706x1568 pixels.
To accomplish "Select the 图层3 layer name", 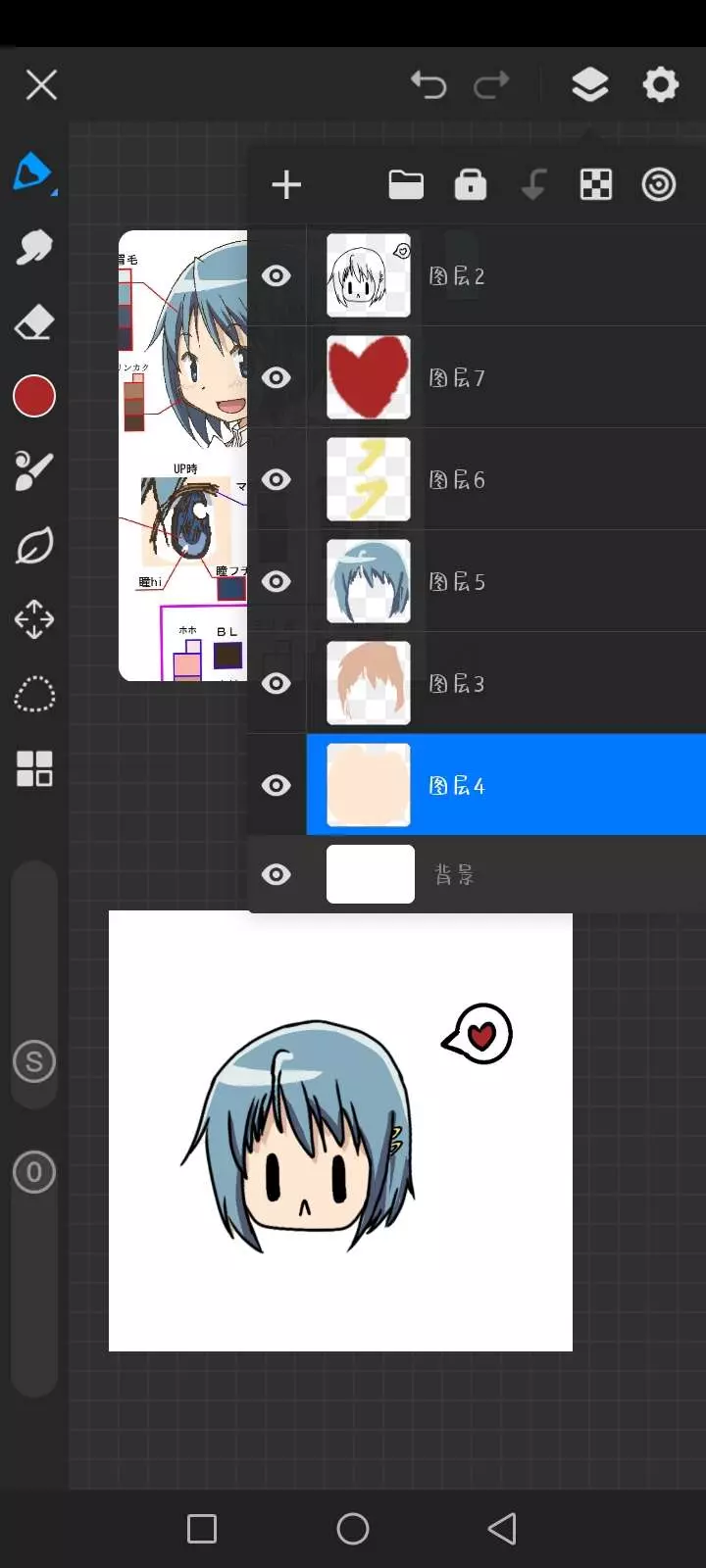I will tap(457, 684).
